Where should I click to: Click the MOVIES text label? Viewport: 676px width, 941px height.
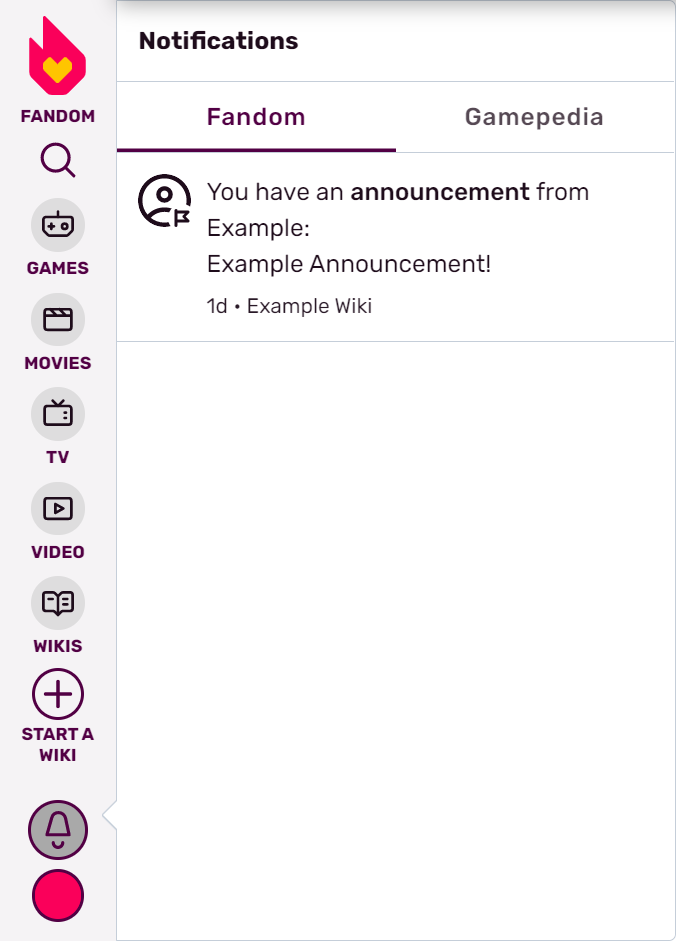click(x=57, y=363)
